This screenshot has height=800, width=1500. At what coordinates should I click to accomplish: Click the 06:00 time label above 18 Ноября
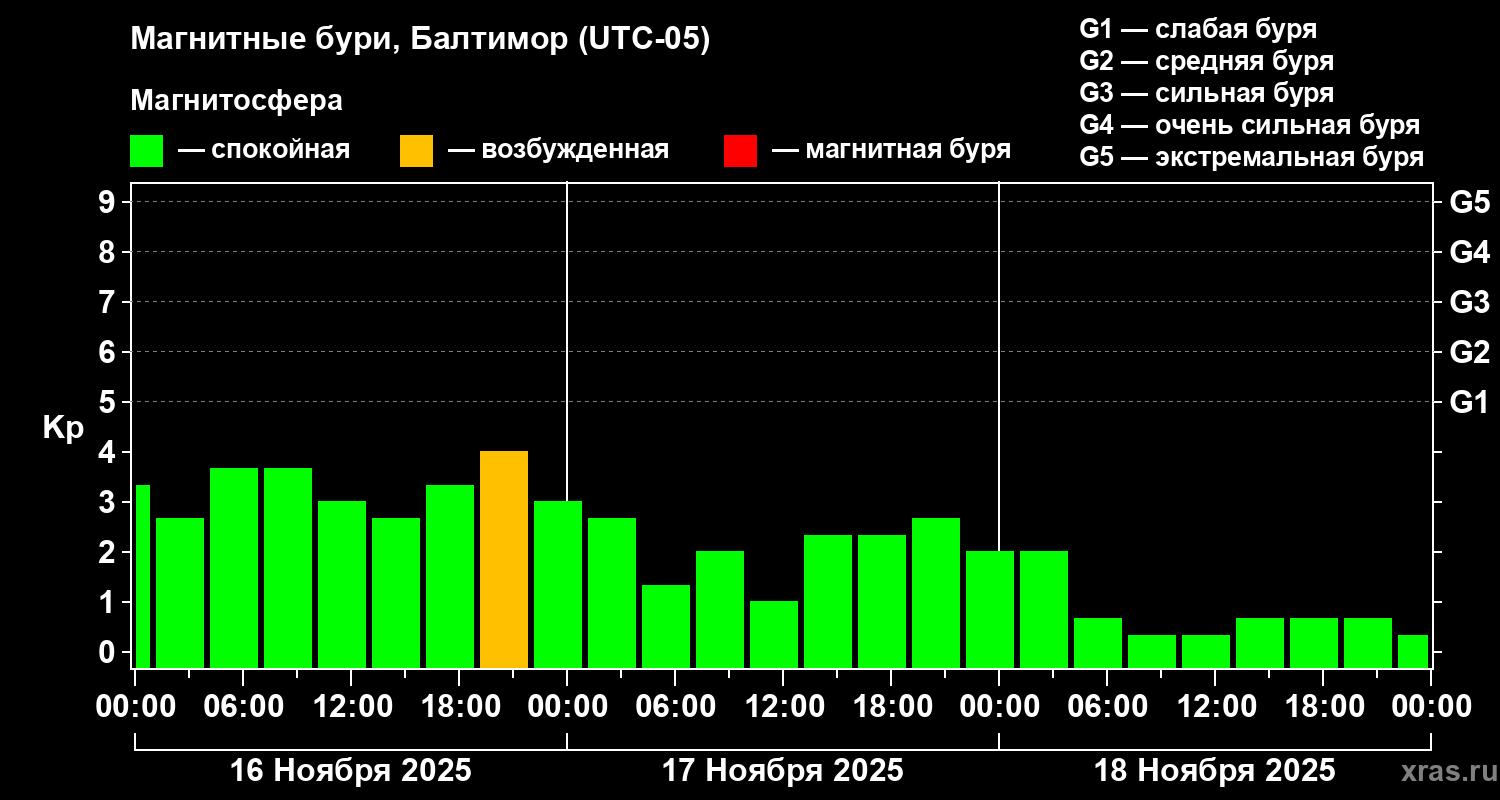pos(1107,707)
